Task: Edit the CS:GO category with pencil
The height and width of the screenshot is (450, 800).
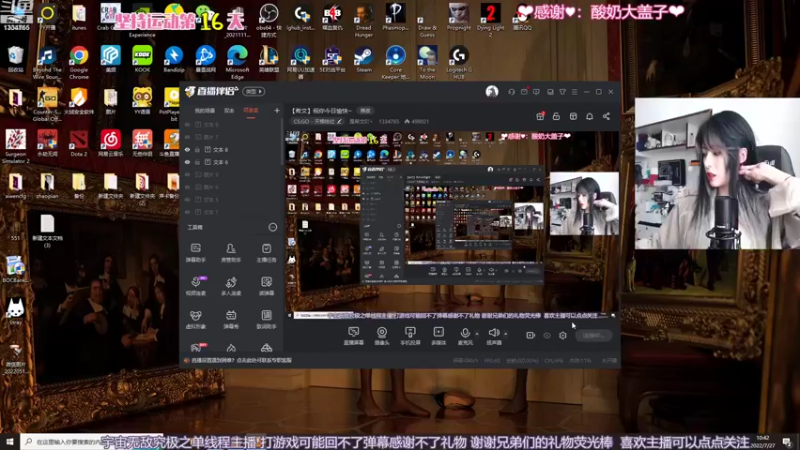Action: [x=340, y=121]
